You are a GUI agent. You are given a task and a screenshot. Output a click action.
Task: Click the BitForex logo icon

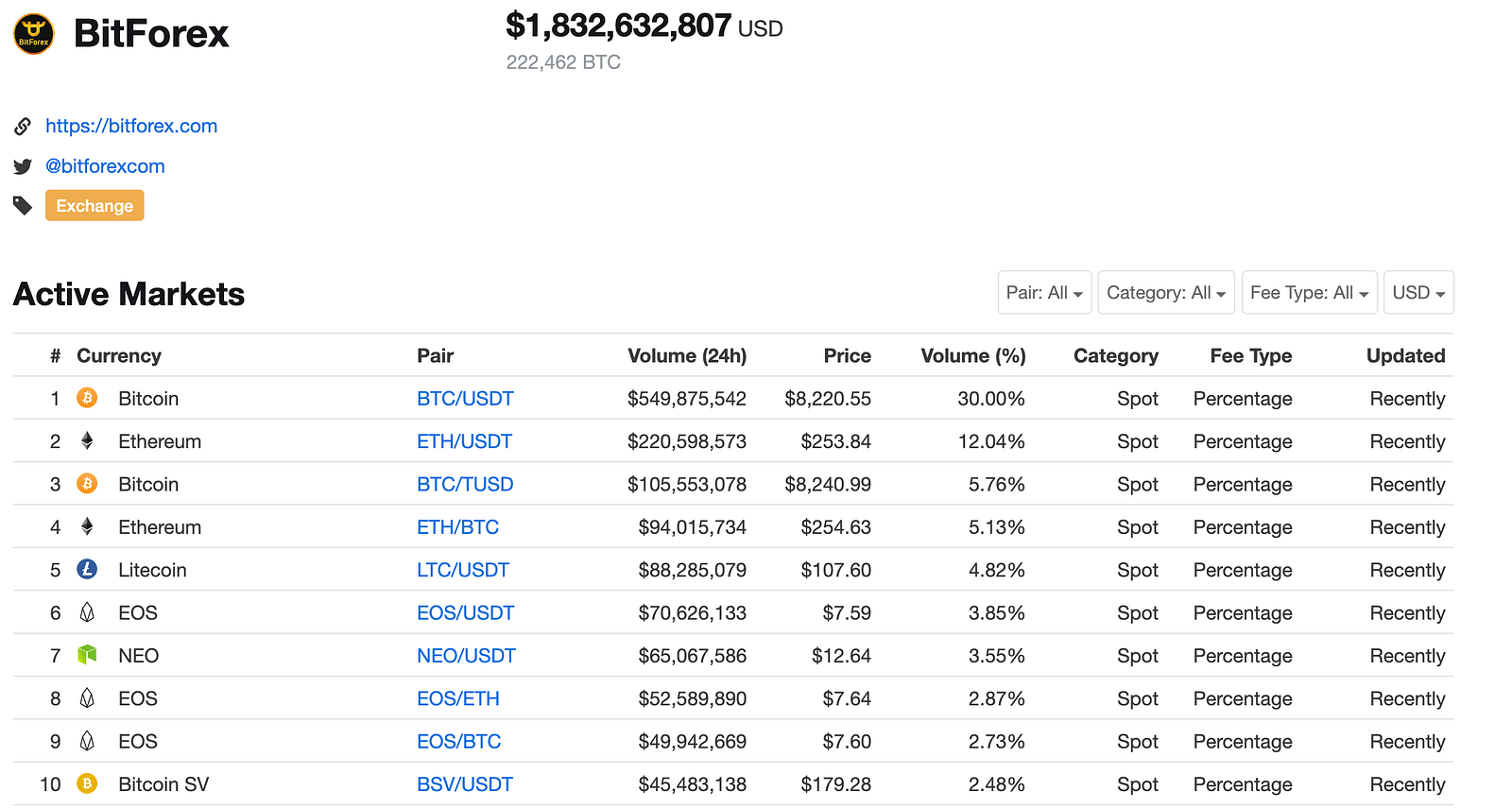(x=34, y=34)
